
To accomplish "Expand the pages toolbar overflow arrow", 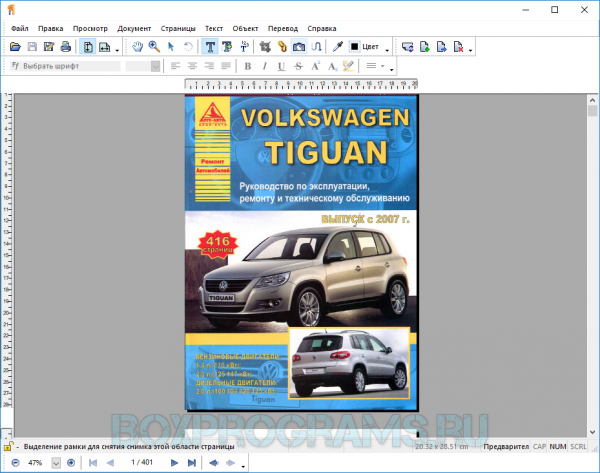I will (x=470, y=50).
